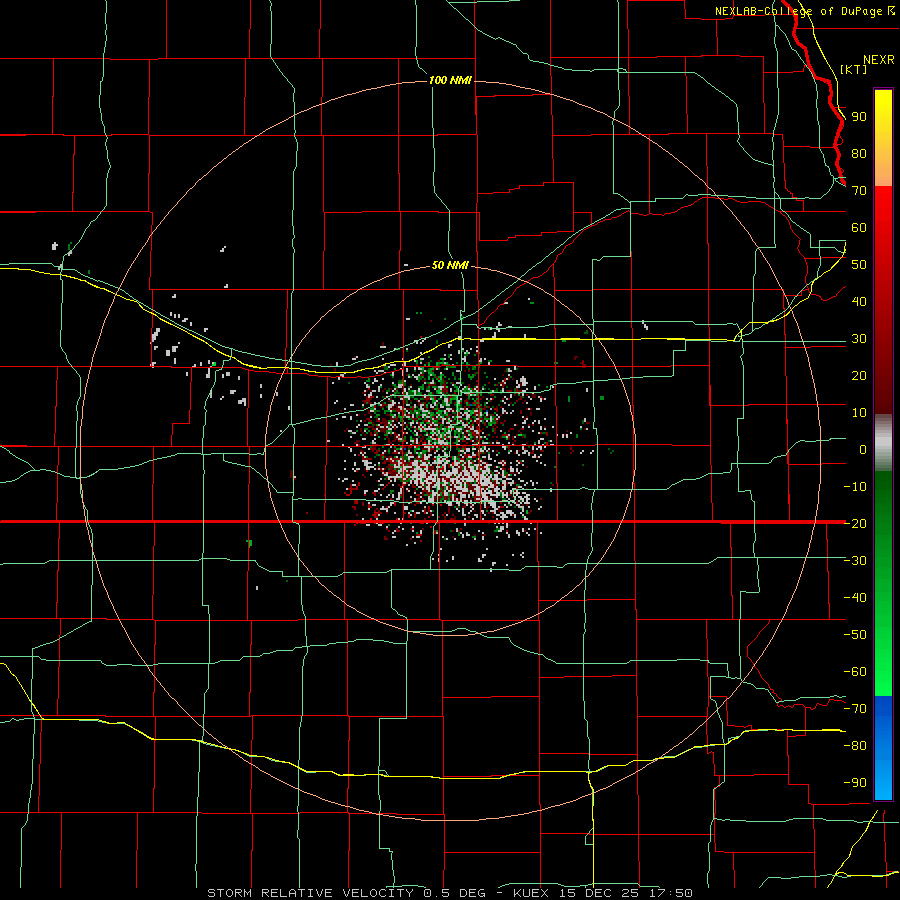Pick the blue band of the color scale

[883, 747]
